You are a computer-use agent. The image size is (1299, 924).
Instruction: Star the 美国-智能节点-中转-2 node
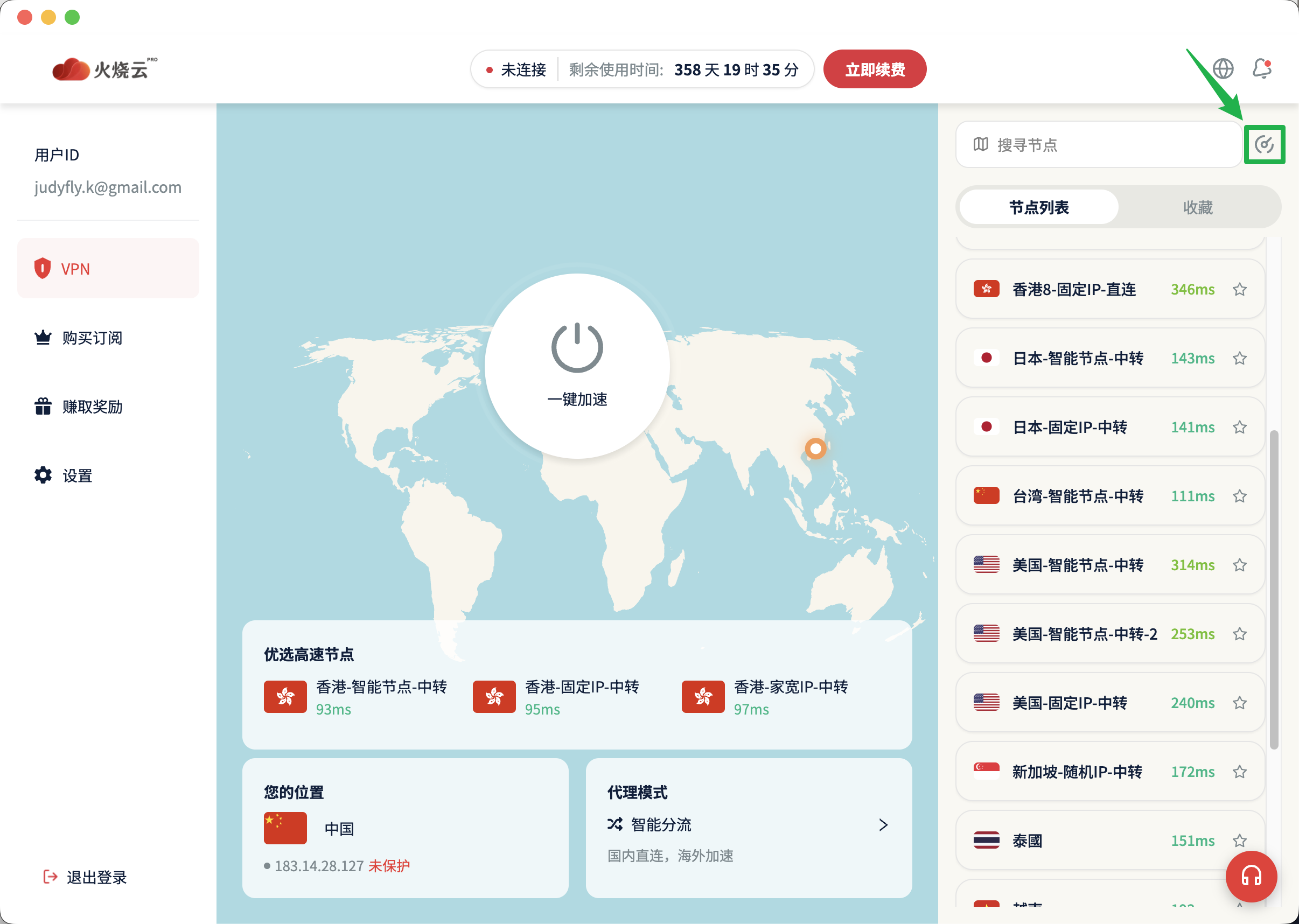click(1240, 633)
